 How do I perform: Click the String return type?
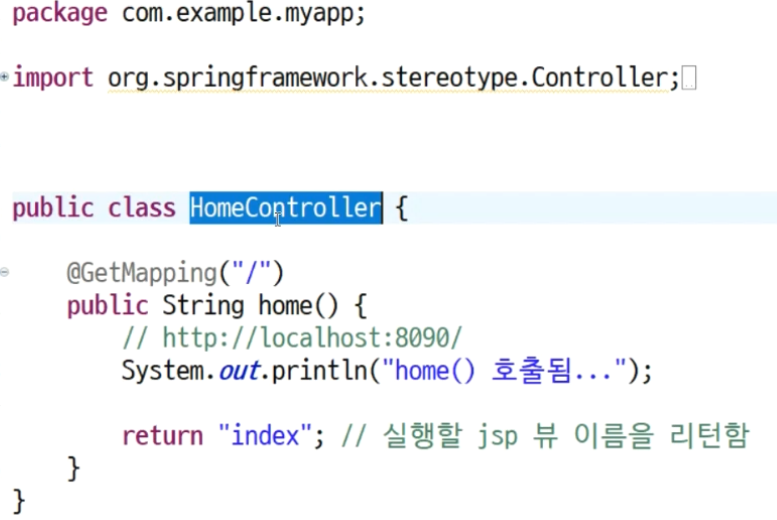point(203,305)
